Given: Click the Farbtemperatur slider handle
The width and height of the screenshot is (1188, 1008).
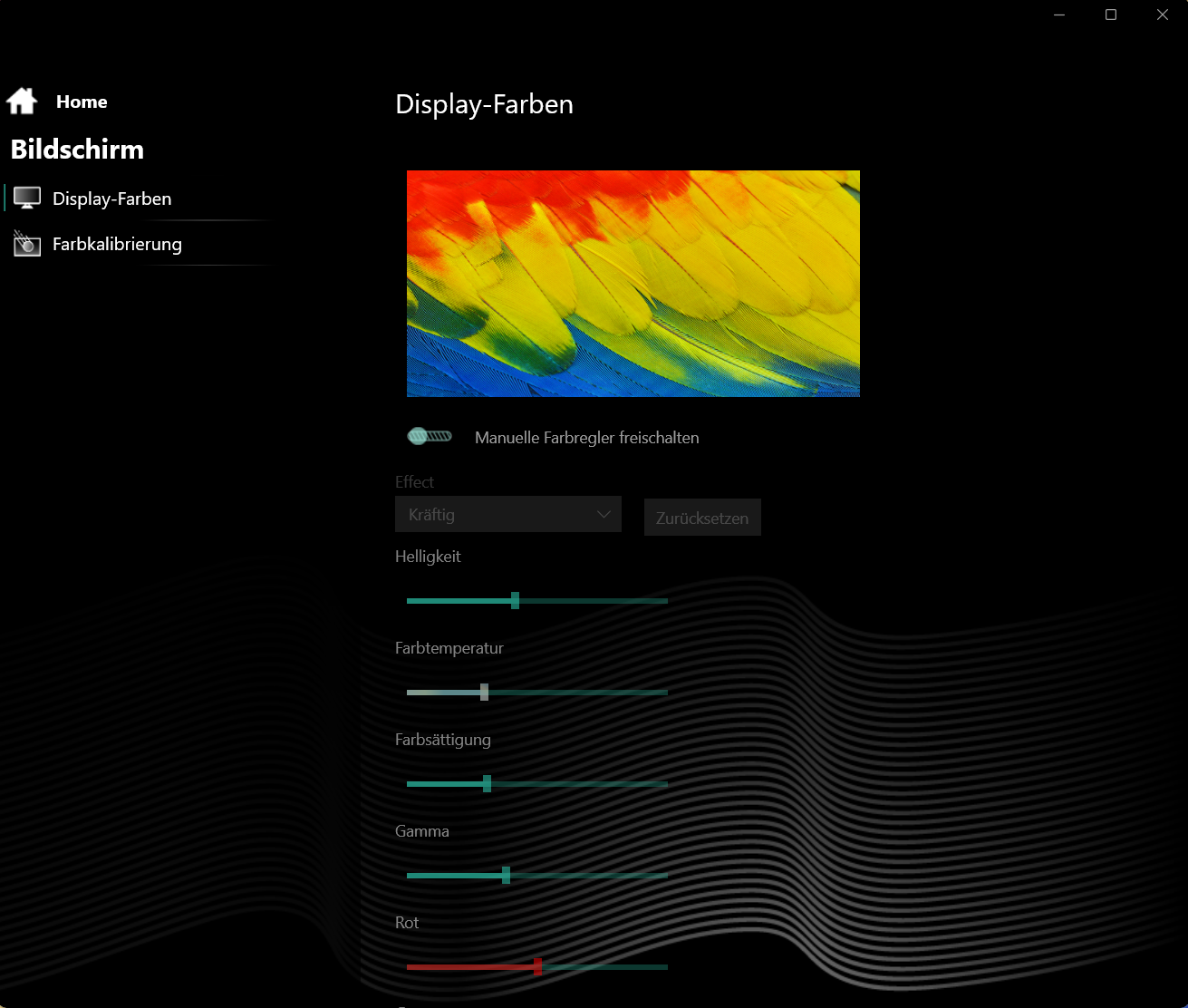Looking at the screenshot, I should tap(484, 692).
